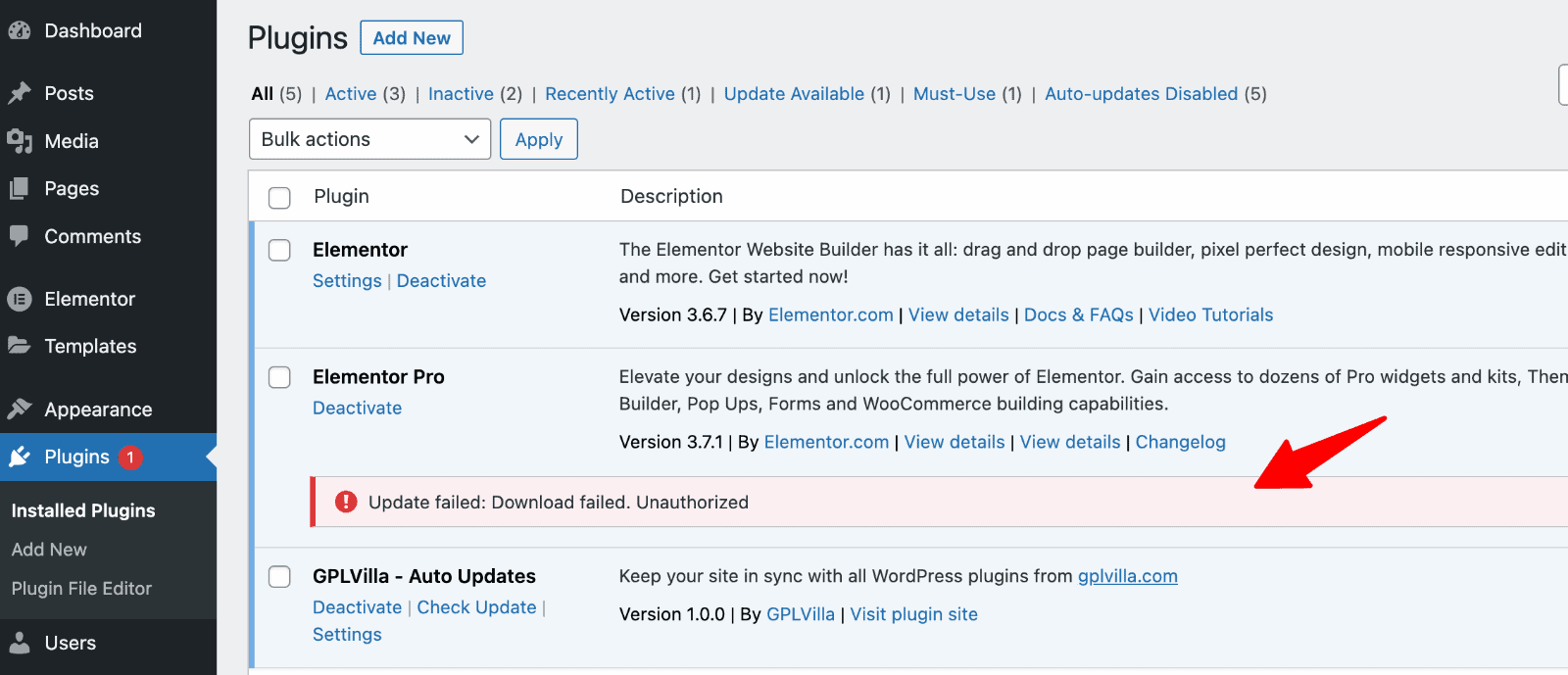Deactivate the GPLVilla - Auto Updates plugin

tap(357, 607)
